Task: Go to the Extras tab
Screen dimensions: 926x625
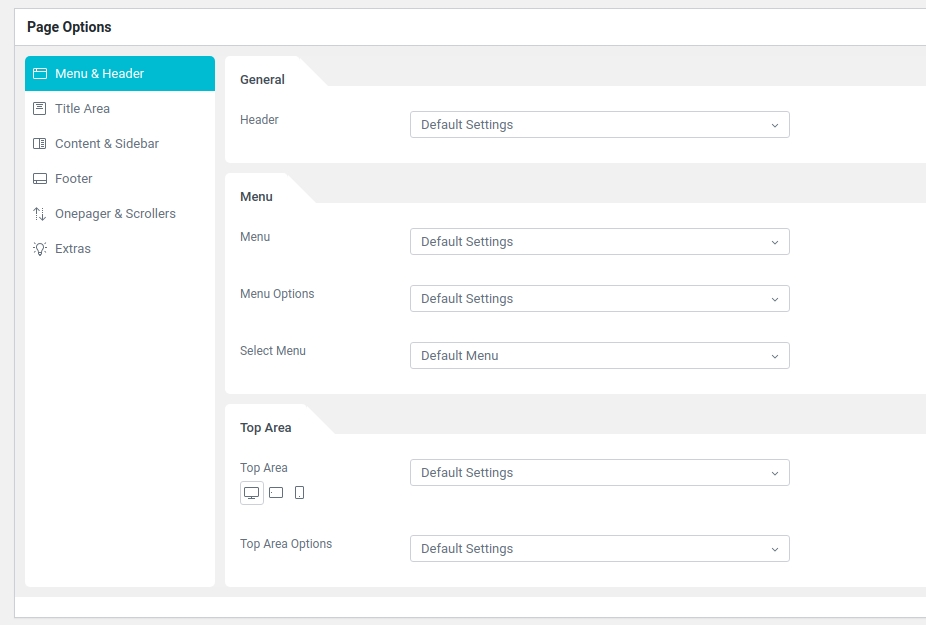Action: pos(73,249)
